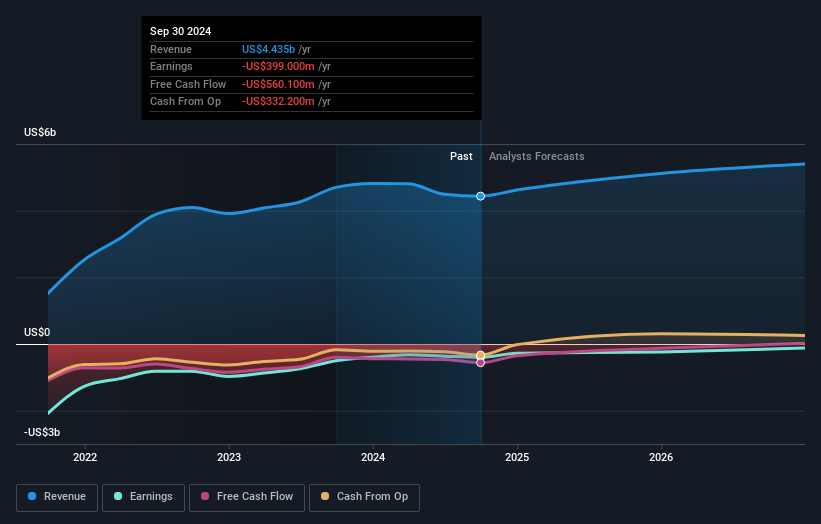This screenshot has height=524, width=821.
Task: Click the 2022 x-axis label
Action: pyautogui.click(x=85, y=457)
